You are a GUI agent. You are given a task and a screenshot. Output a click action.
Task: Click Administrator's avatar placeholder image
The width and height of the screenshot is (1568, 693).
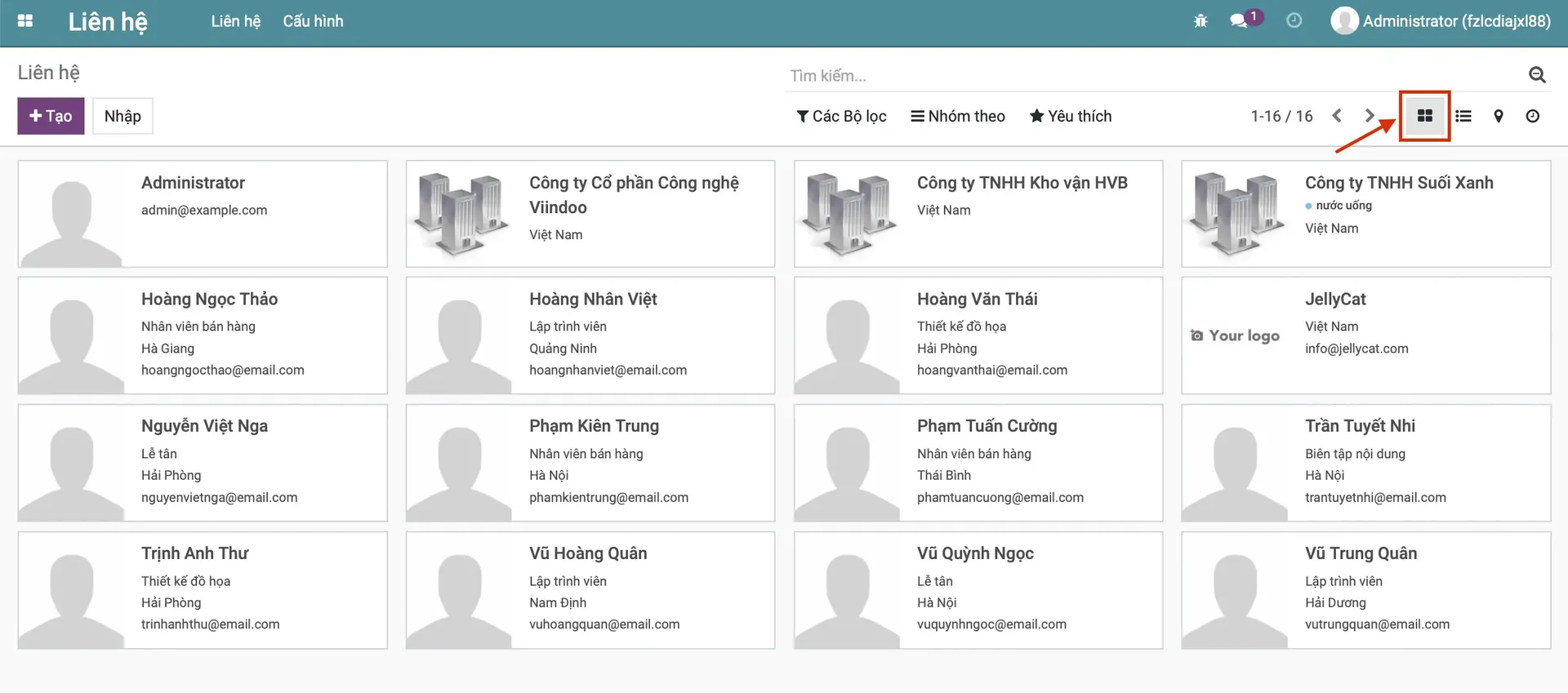[71, 215]
